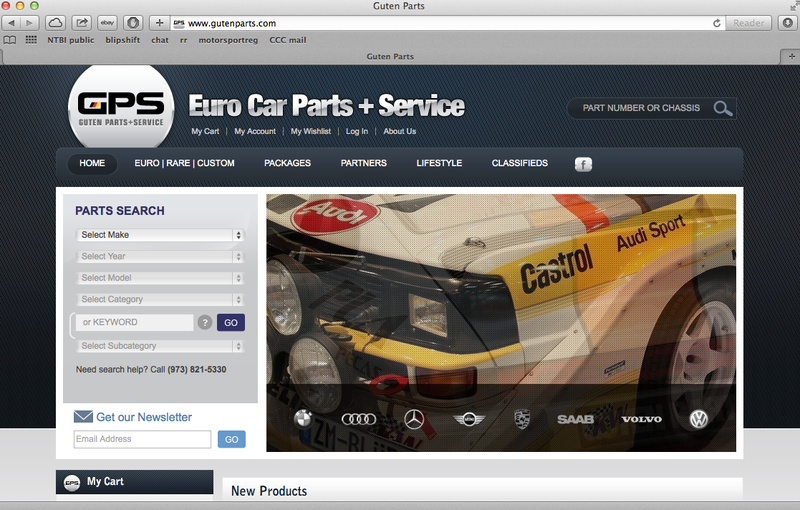Click the Get our Newsletter heading
The width and height of the screenshot is (800, 510).
[144, 417]
